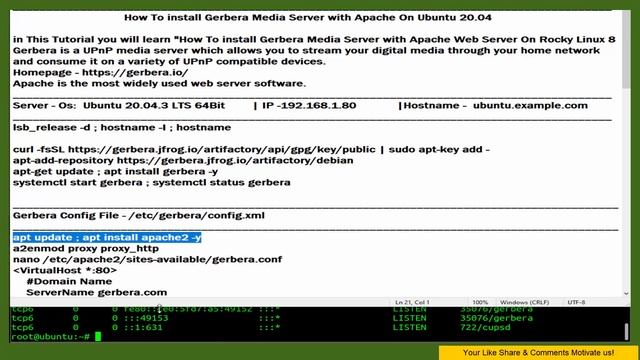Click the 'nano /etc/apache2/sites-available/gerbera.conf' line
The image size is (640, 360).
point(147,260)
